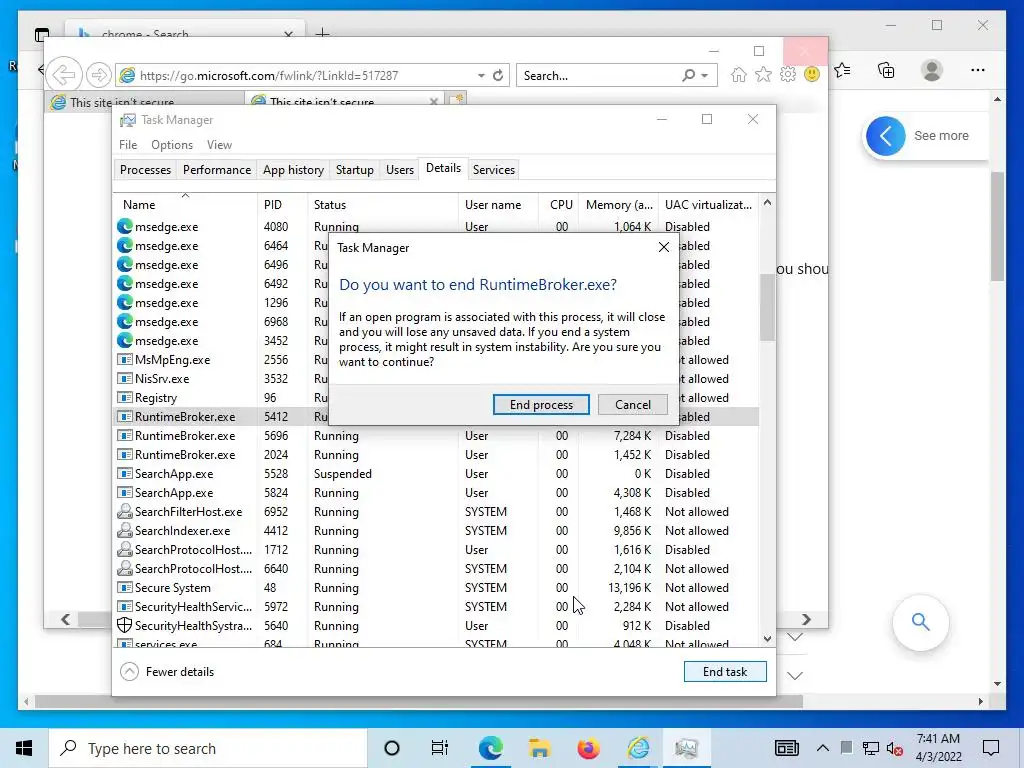Close the RuntimeBroker confirmation dialog
Screen dimensions: 1024x768
[664, 248]
